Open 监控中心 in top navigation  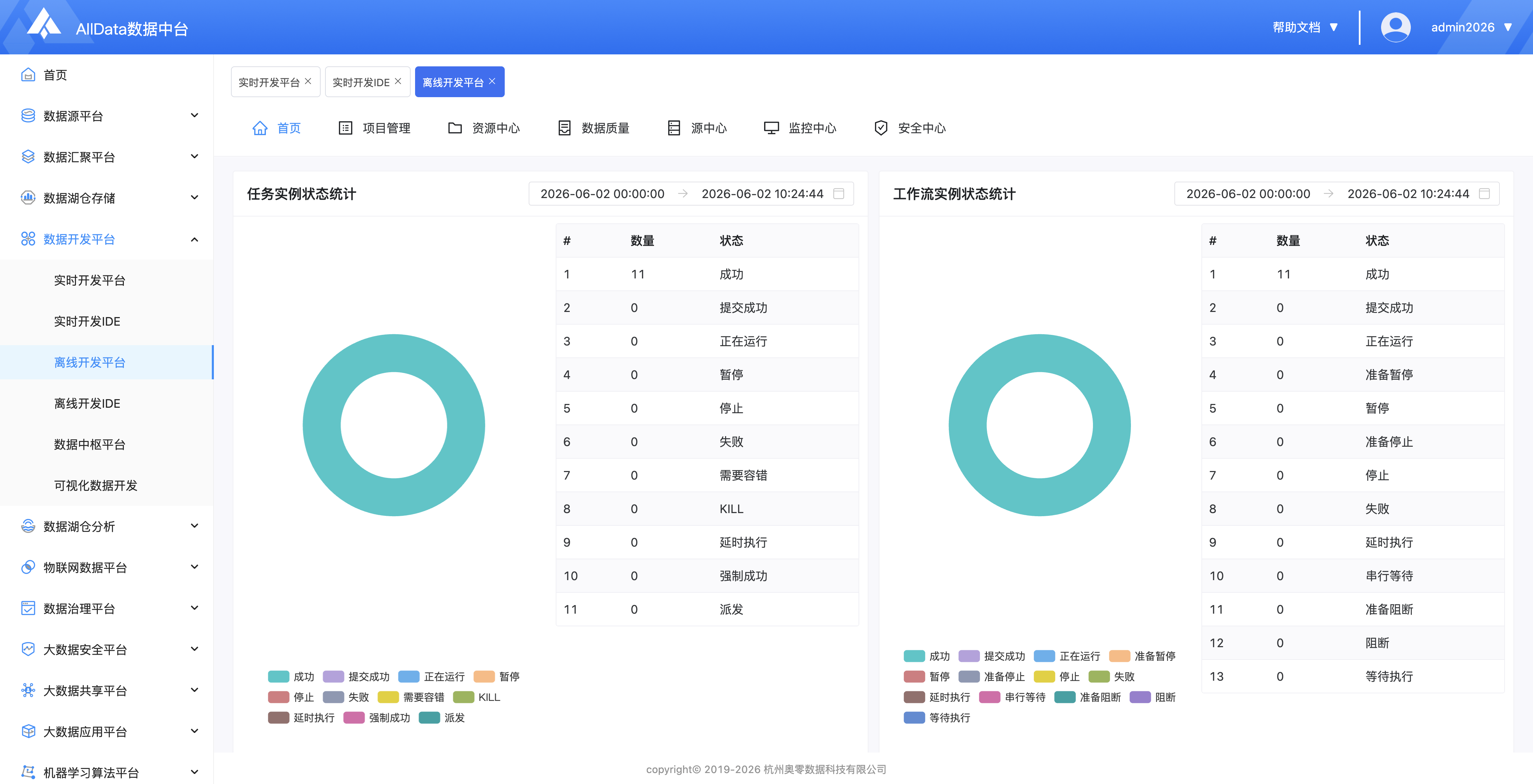(x=800, y=129)
